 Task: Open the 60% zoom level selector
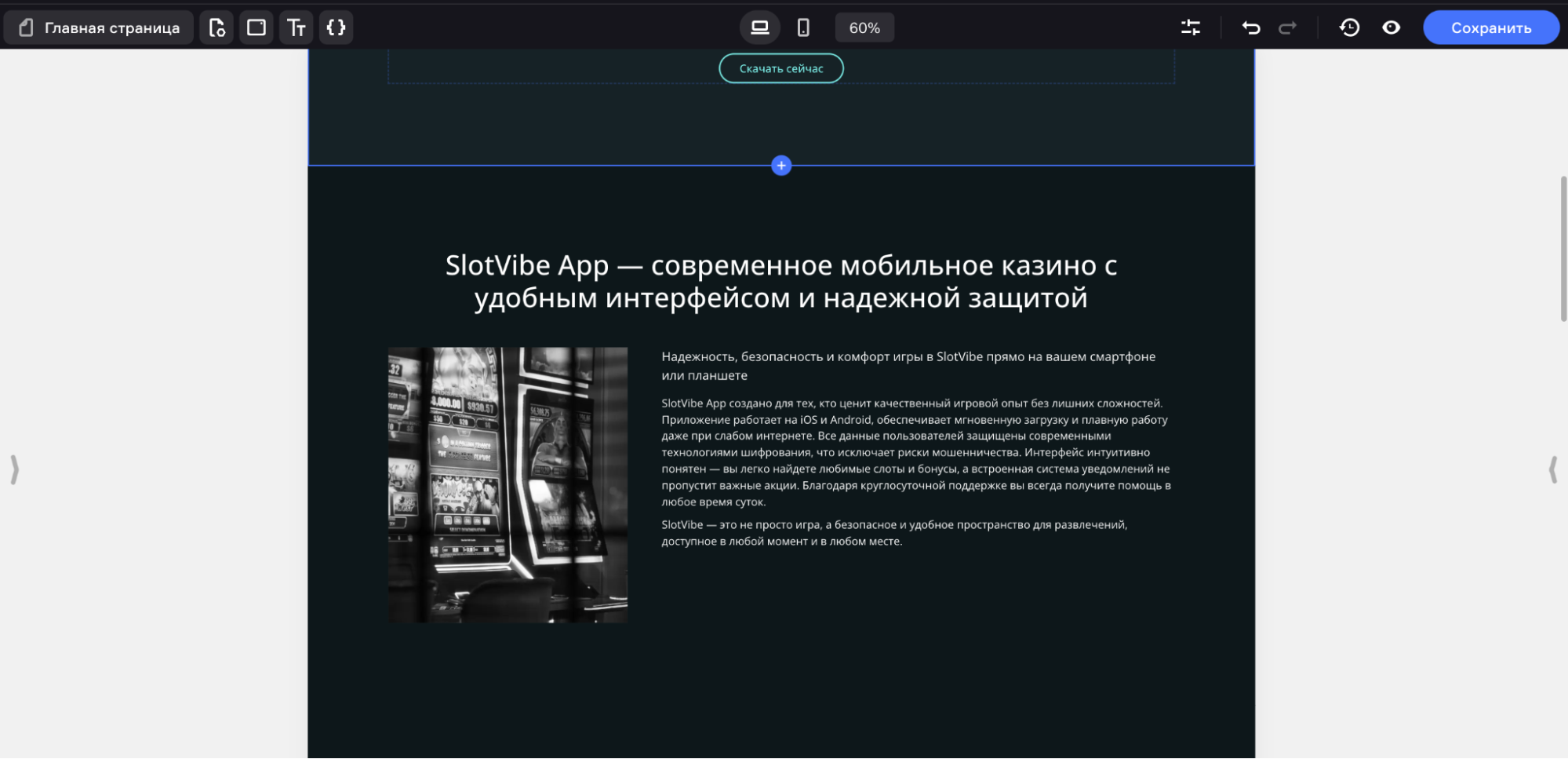click(864, 27)
